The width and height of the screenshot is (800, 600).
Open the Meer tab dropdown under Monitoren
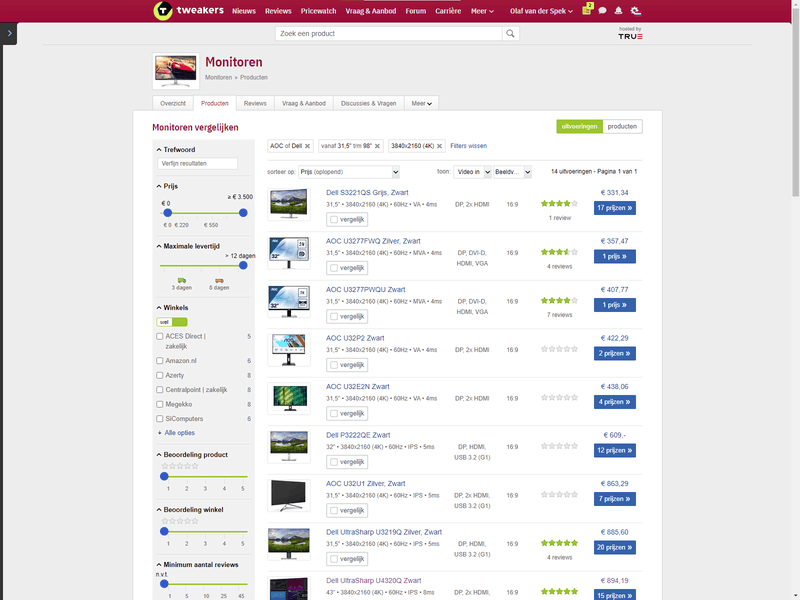pos(421,104)
